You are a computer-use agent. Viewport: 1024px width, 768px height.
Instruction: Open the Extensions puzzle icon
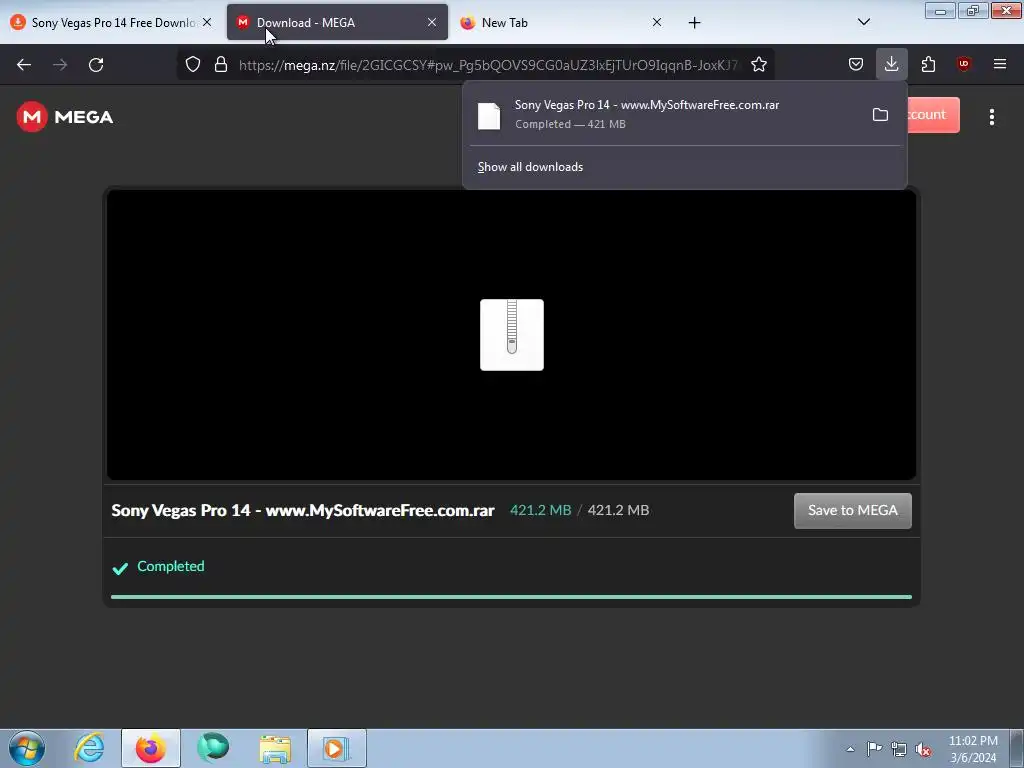[x=928, y=65]
